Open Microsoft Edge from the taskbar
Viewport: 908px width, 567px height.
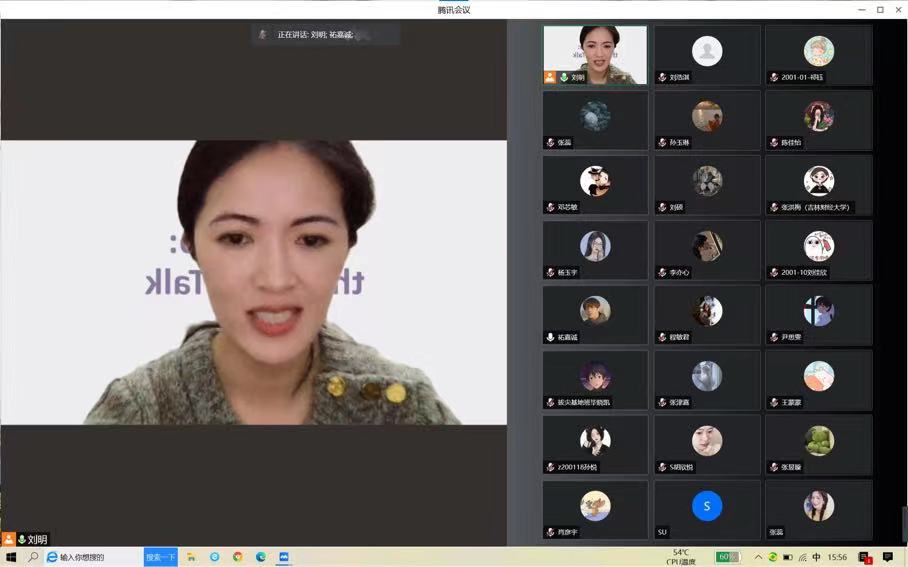point(261,557)
